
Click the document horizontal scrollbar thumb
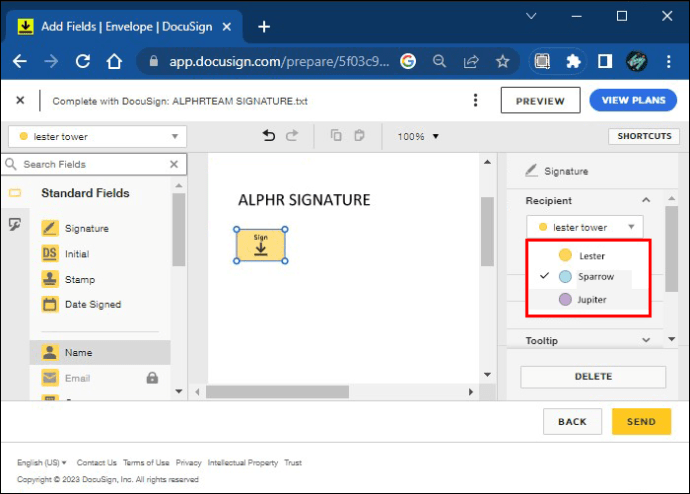pos(277,392)
